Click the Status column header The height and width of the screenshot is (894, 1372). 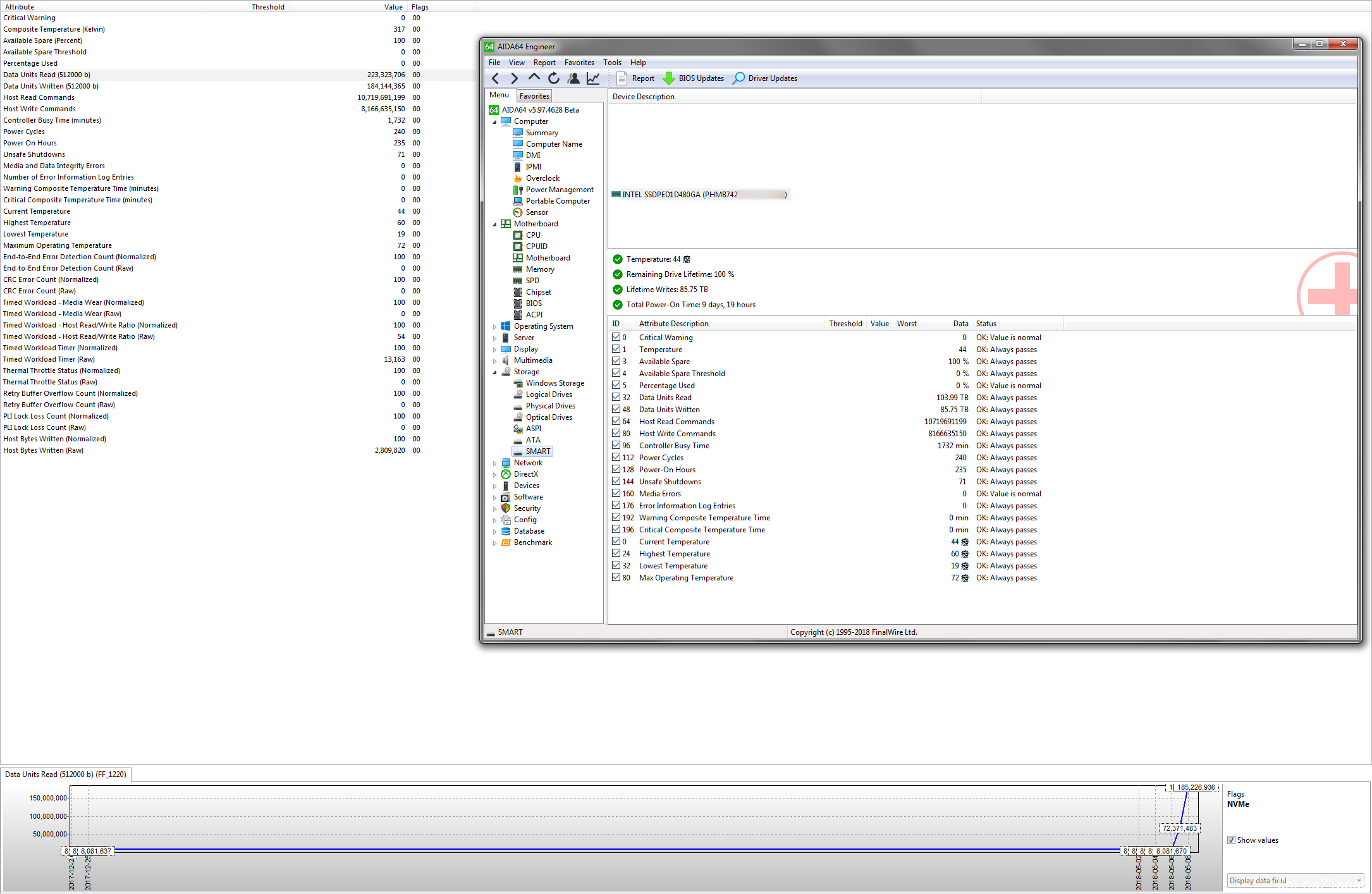coord(1018,324)
